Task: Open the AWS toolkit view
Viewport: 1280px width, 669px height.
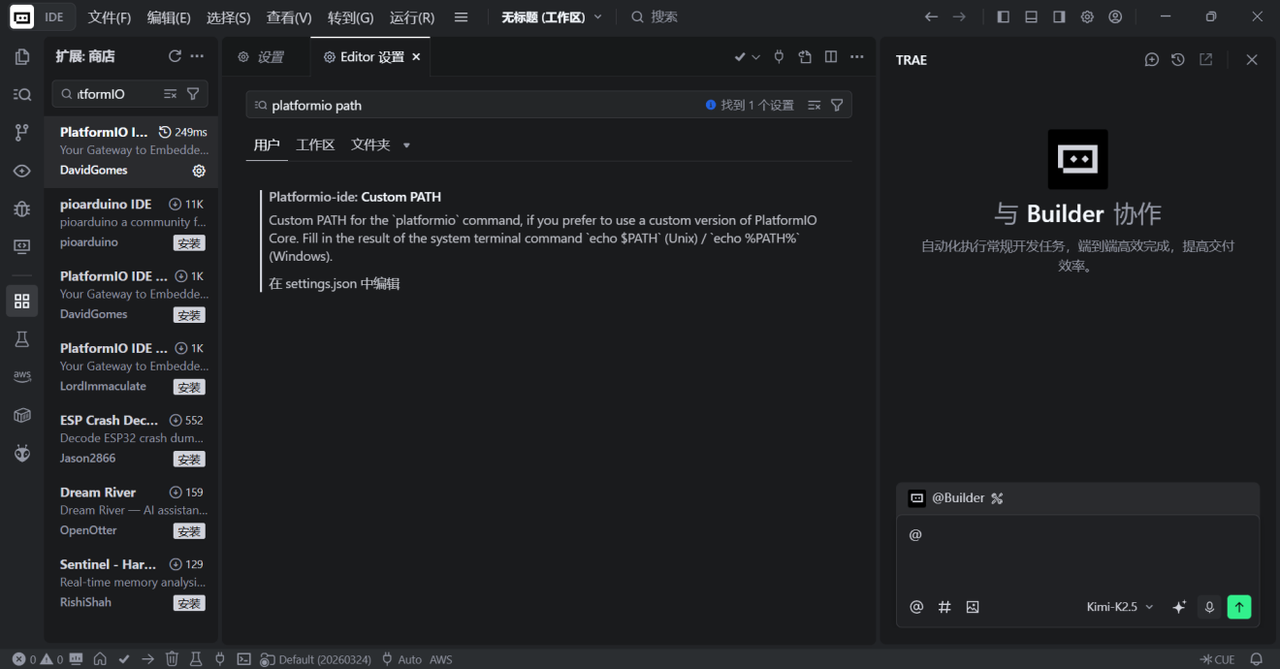Action: click(x=22, y=377)
